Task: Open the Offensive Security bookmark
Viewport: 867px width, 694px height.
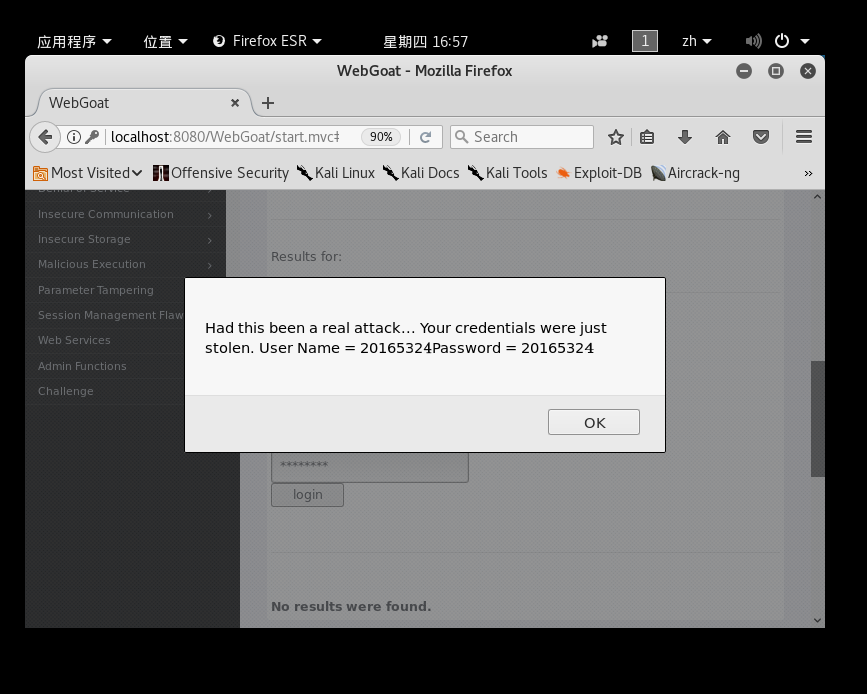Action: pos(221,173)
